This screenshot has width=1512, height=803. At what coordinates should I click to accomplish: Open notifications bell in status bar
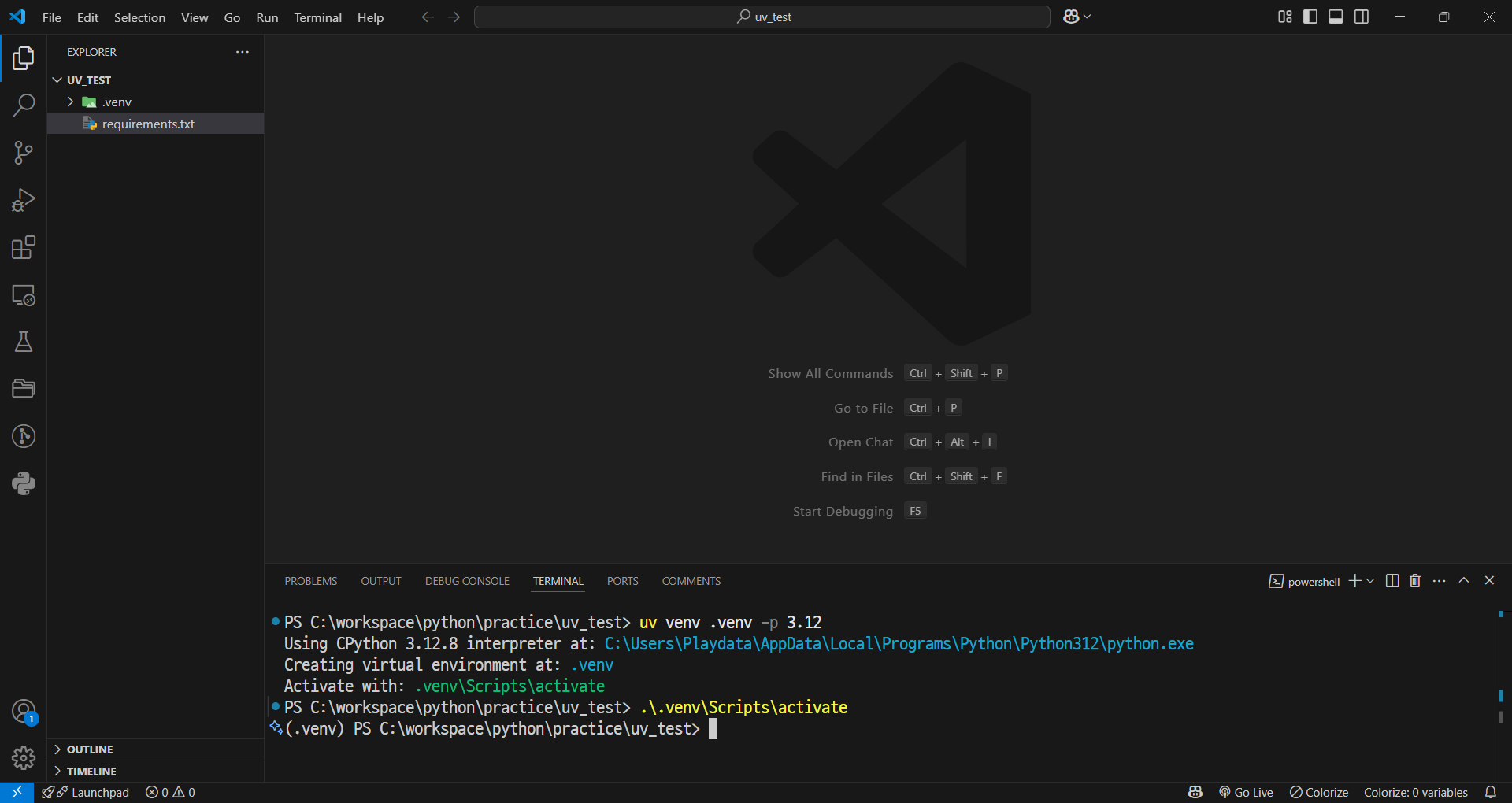click(1491, 792)
